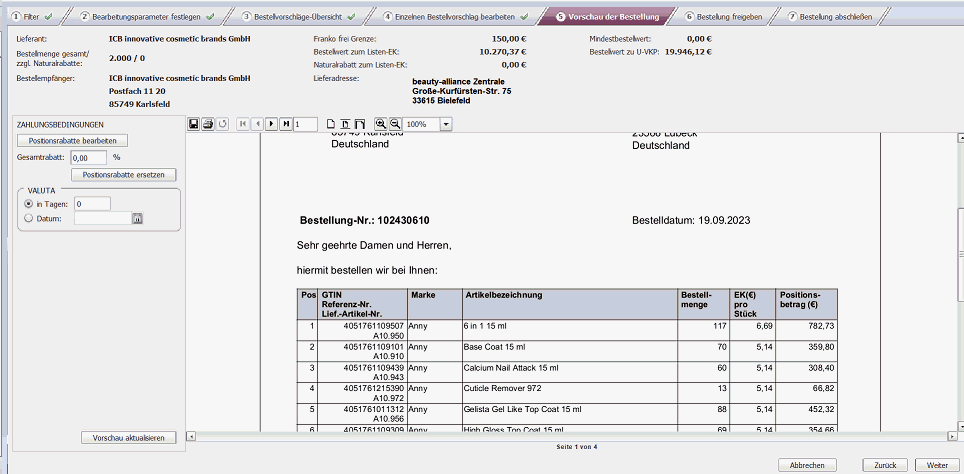Click the horizontal scrollbar left arrow

tap(191, 436)
